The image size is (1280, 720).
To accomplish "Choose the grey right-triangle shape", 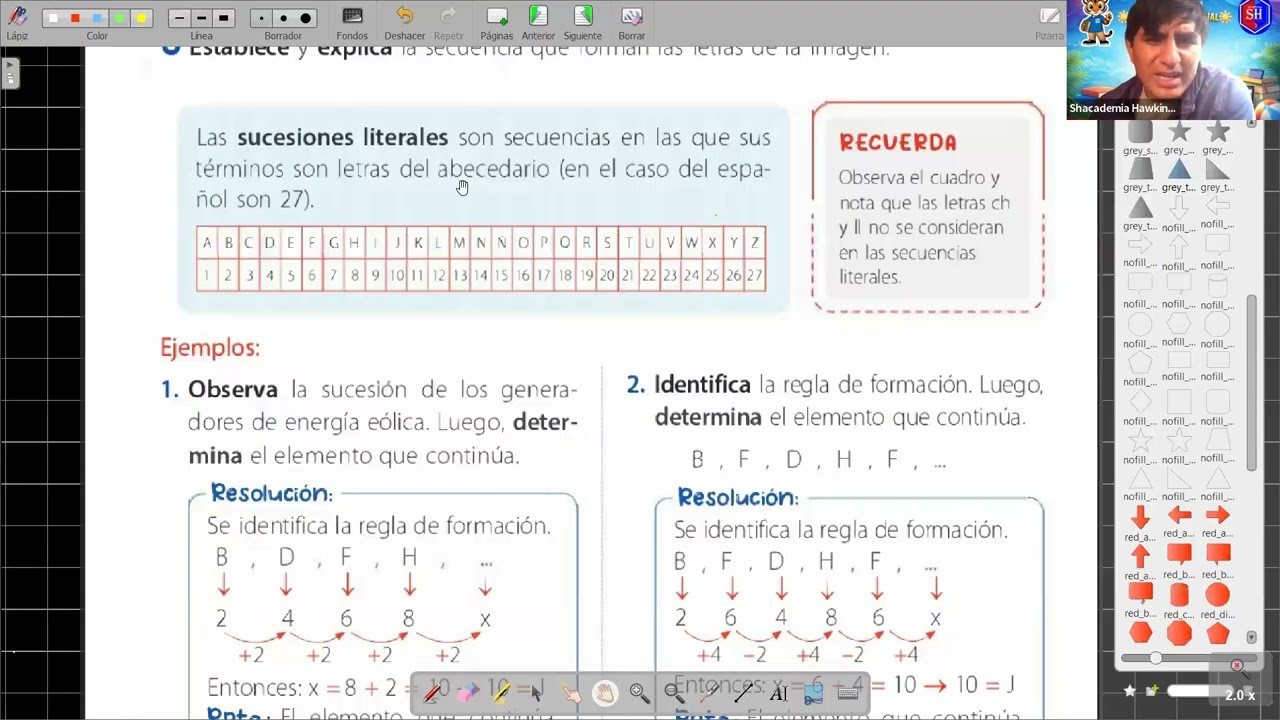I will pos(1217,169).
